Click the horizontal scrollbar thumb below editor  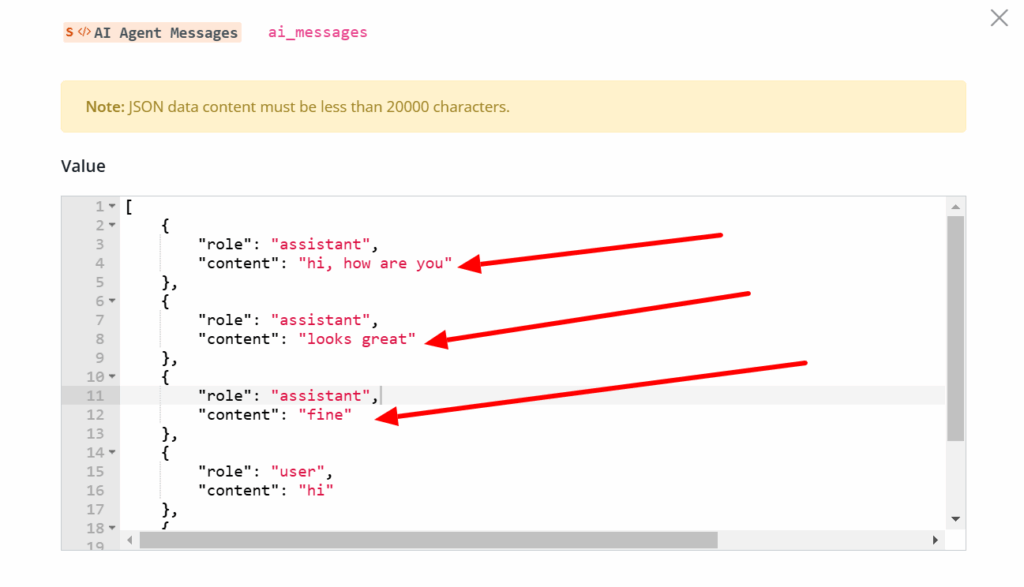[428, 540]
